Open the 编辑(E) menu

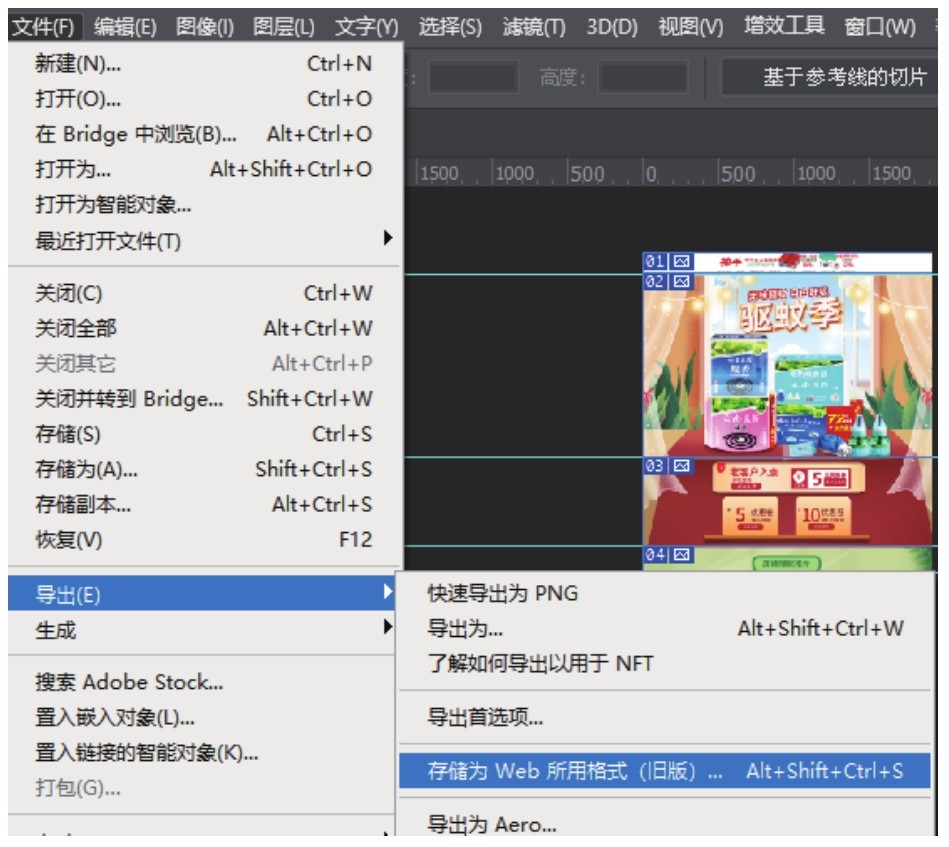point(125,27)
